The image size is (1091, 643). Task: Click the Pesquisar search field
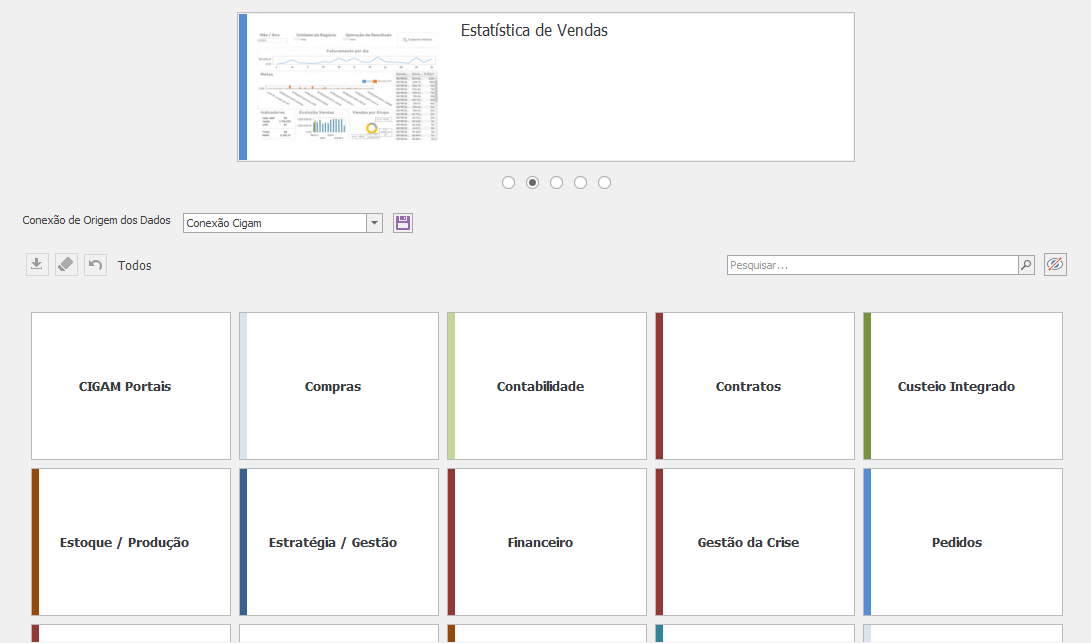point(873,265)
